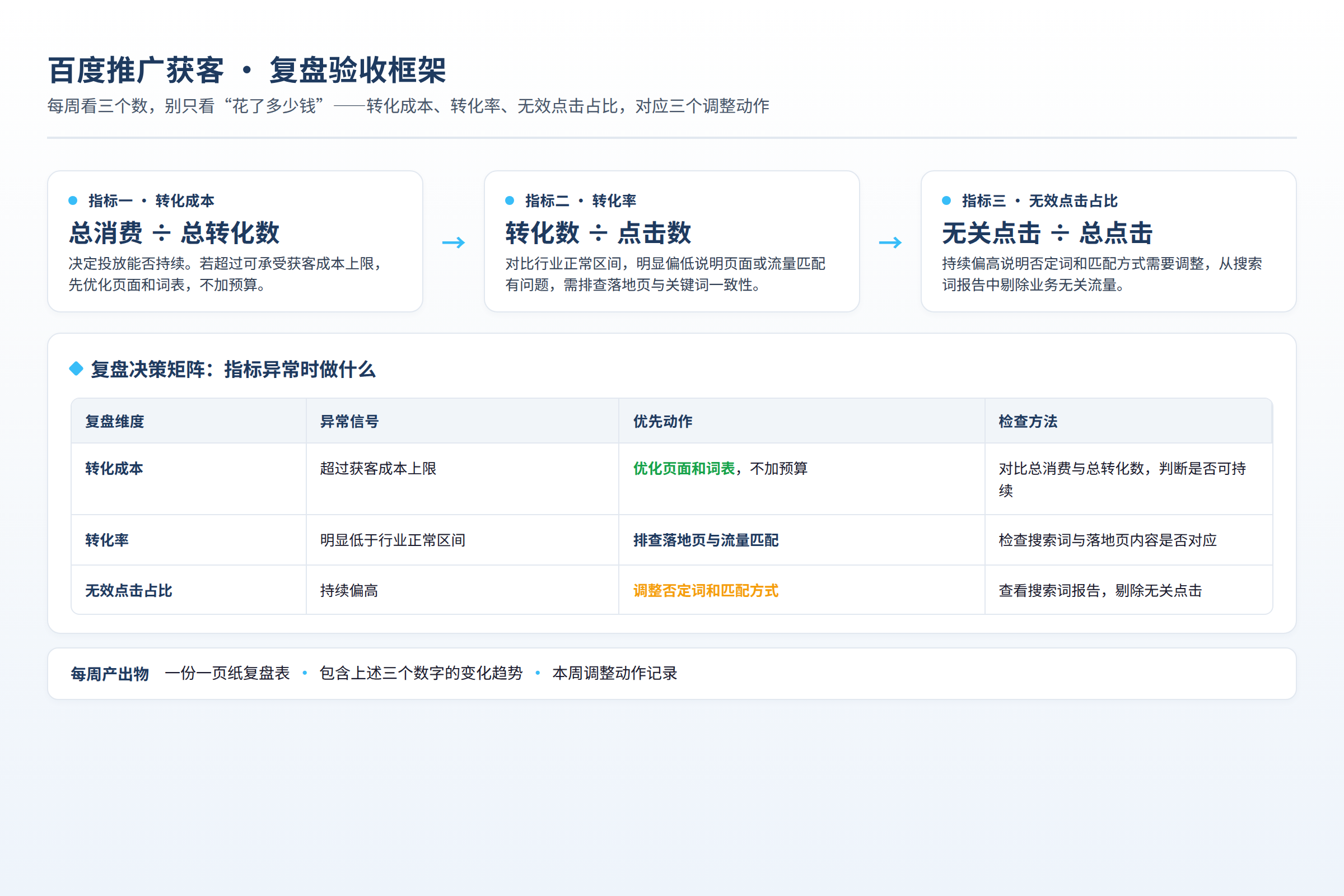Click the orange text 调整否定词和匹配方式
This screenshot has width=1344, height=896.
tap(706, 590)
